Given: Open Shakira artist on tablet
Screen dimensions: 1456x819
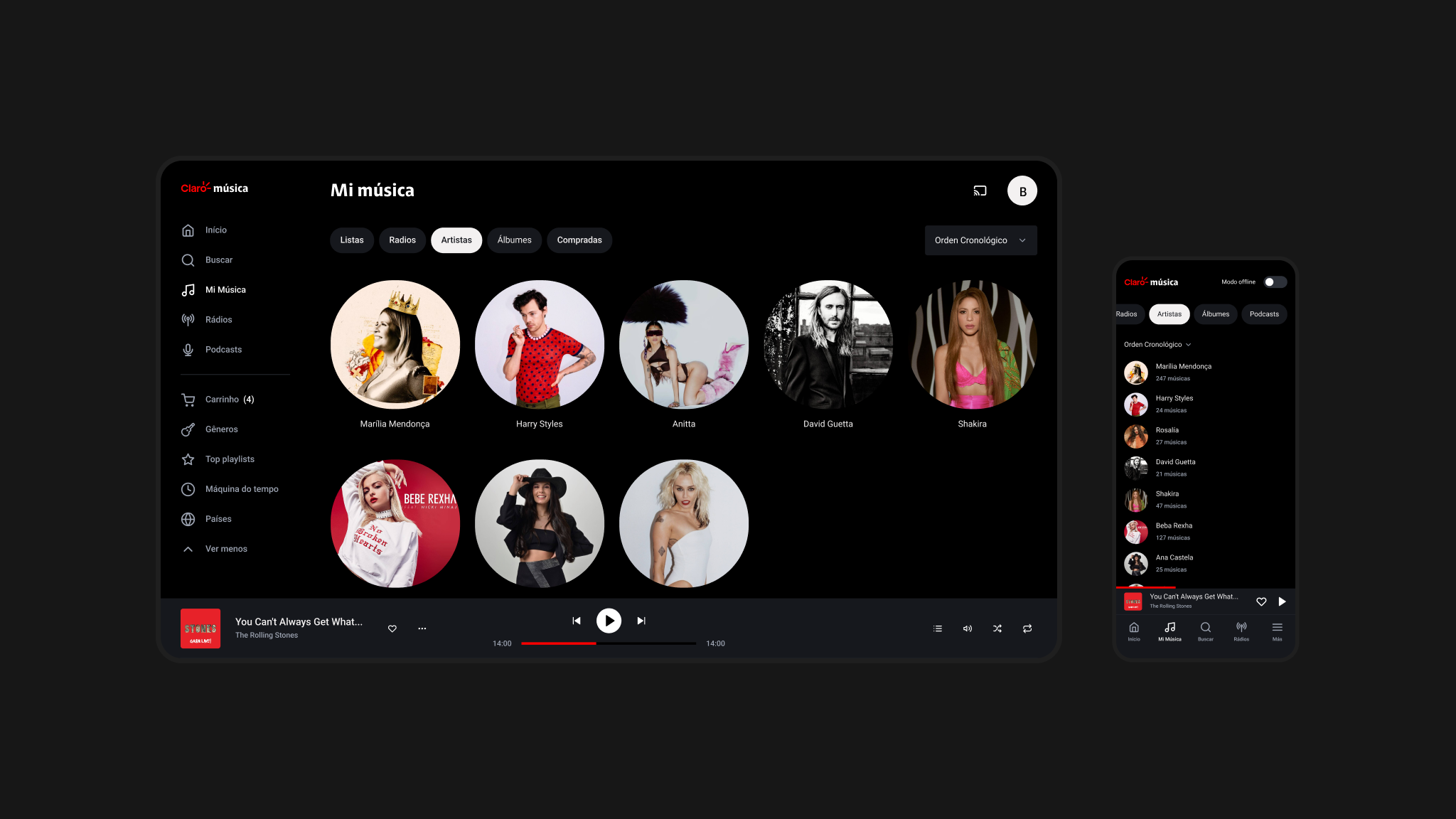Looking at the screenshot, I should click(973, 345).
